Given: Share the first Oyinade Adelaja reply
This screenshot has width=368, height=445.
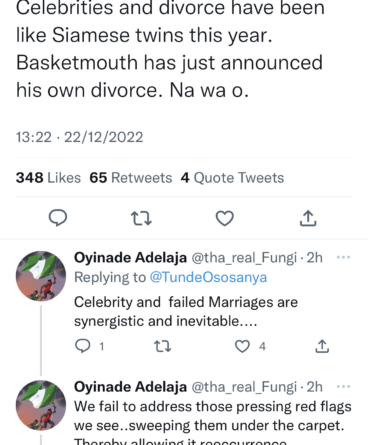Looking at the screenshot, I should tap(322, 346).
